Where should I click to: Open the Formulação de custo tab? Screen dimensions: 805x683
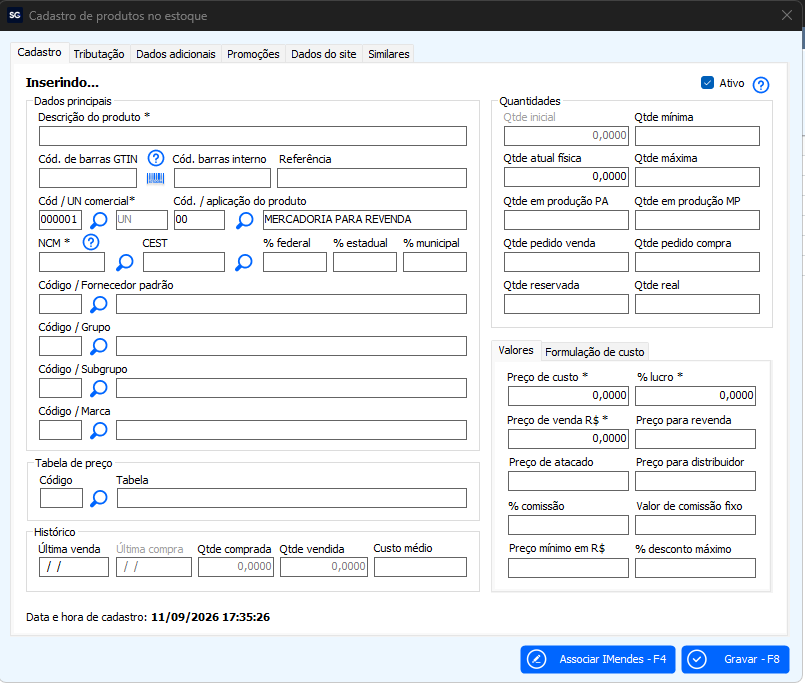tap(595, 352)
